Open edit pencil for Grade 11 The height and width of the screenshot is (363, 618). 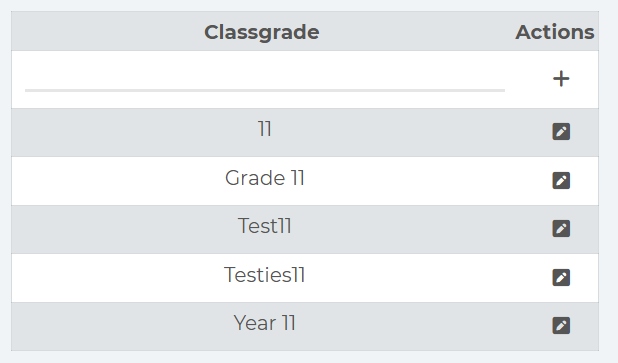[561, 181]
